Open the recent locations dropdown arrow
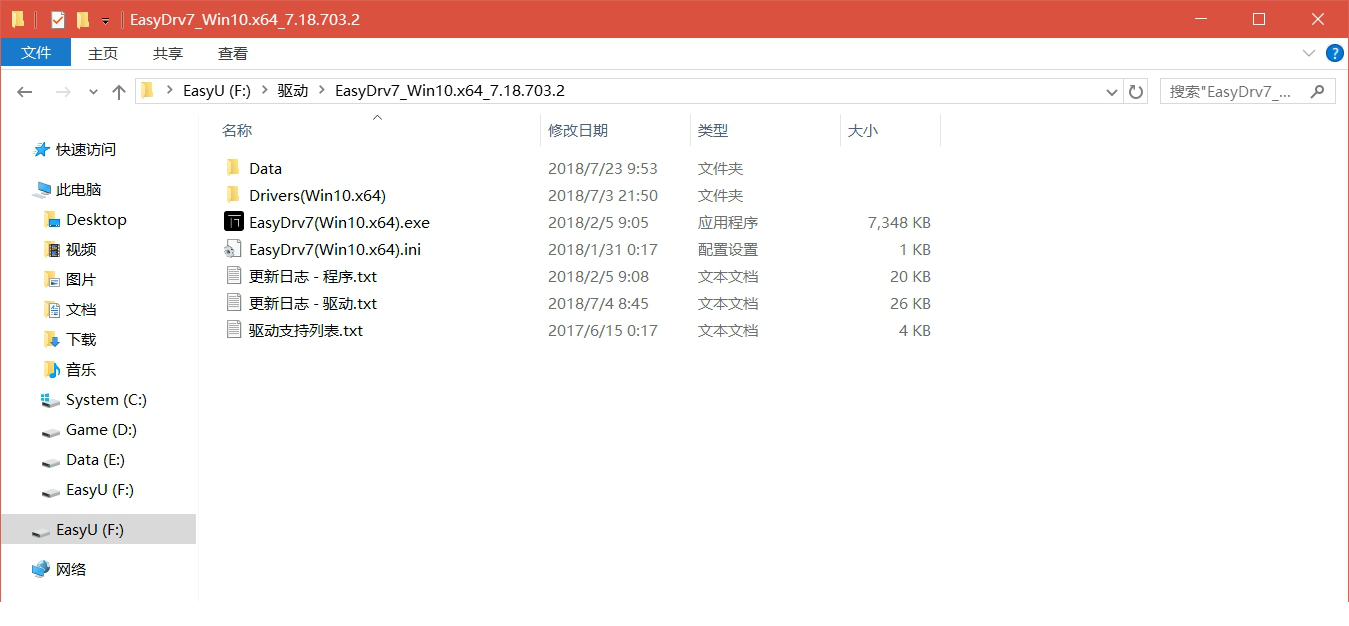 (x=93, y=91)
